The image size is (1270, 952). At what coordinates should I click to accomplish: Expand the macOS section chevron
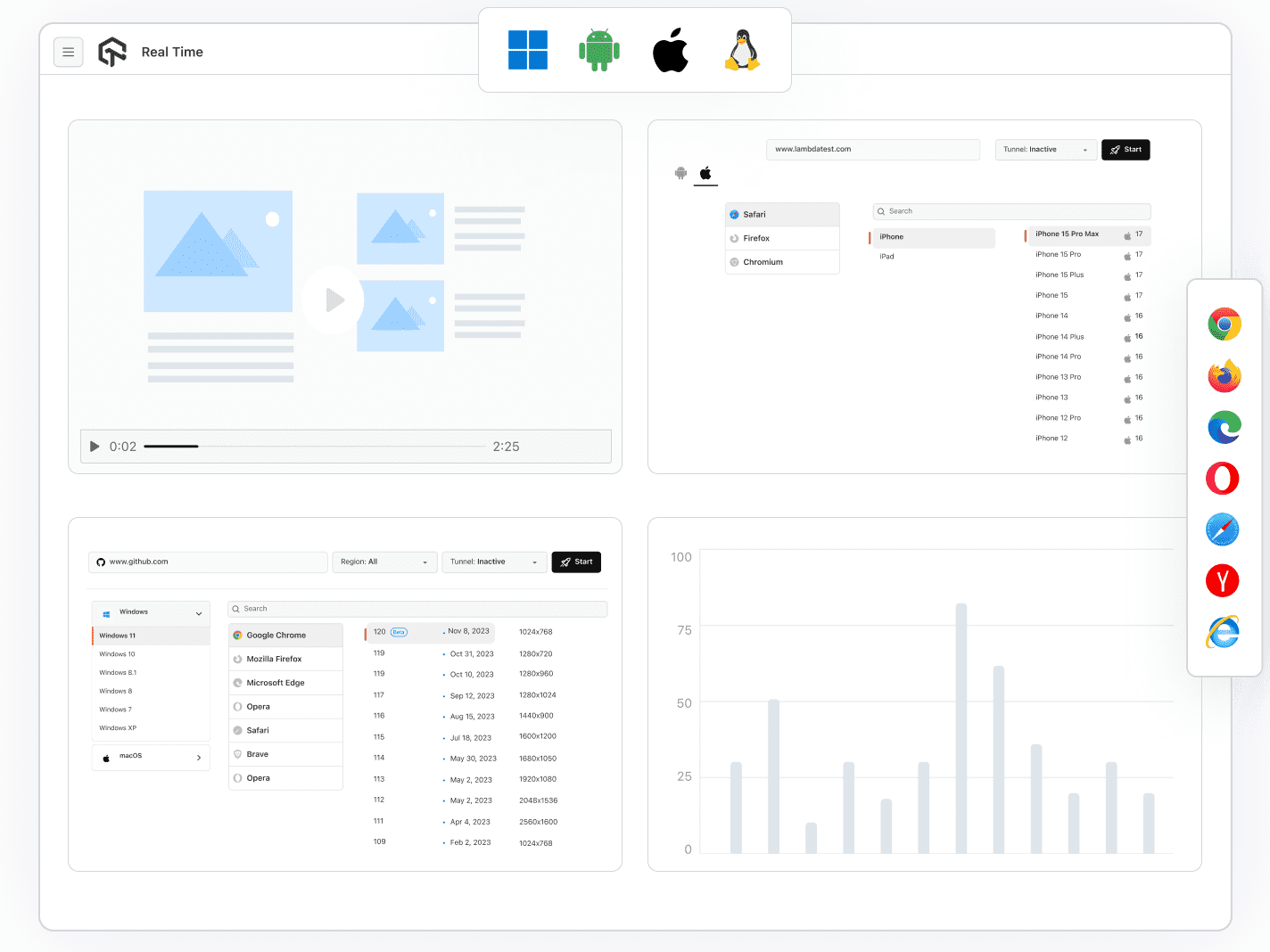click(x=198, y=758)
